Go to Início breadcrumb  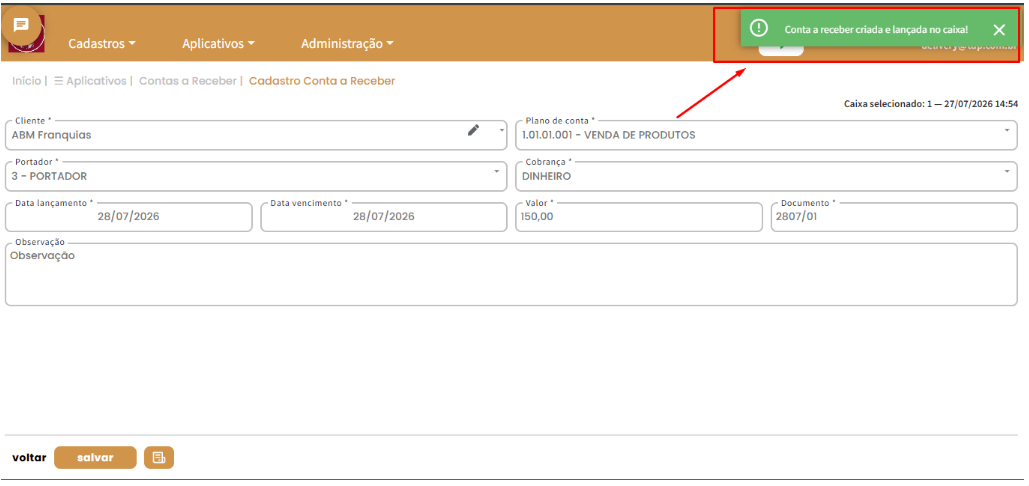coord(26,81)
